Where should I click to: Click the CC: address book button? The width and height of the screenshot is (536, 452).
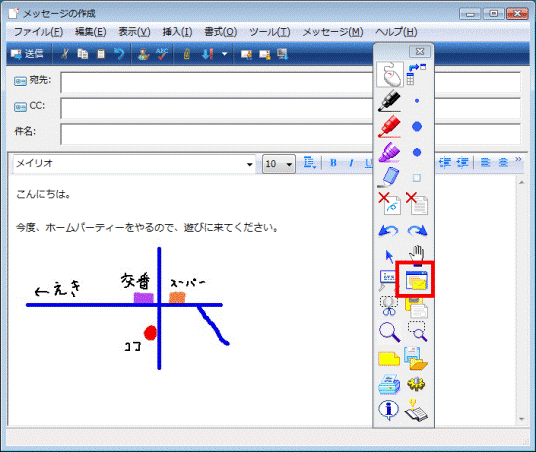pyautogui.click(x=29, y=106)
